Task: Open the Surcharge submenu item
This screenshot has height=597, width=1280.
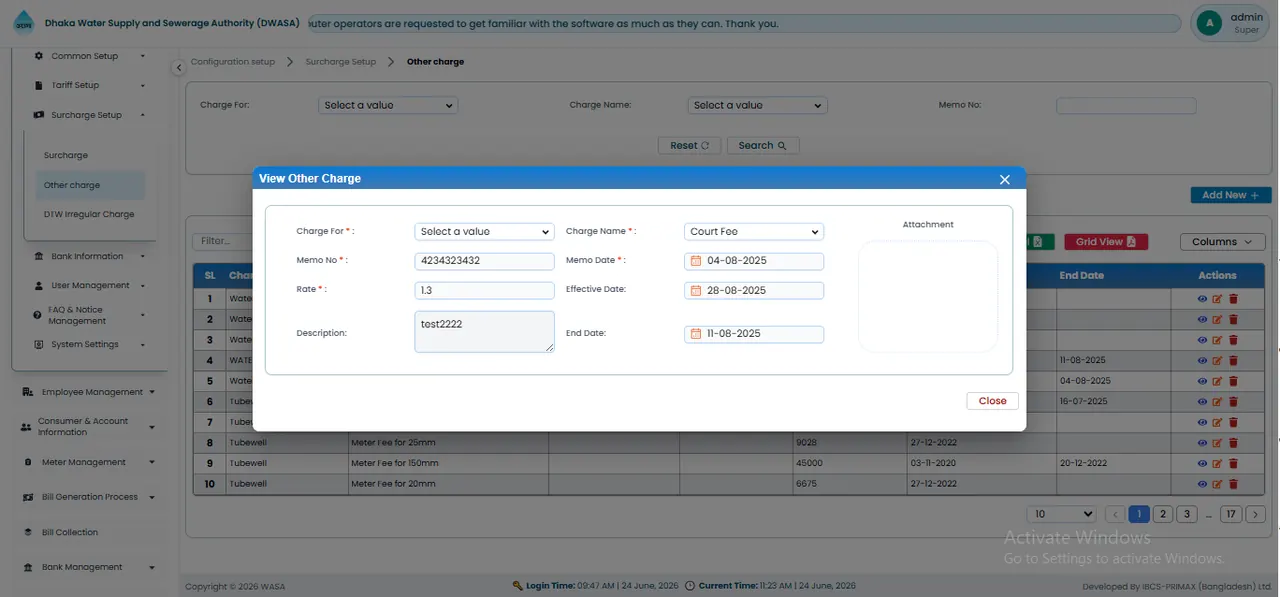Action: 66,155
